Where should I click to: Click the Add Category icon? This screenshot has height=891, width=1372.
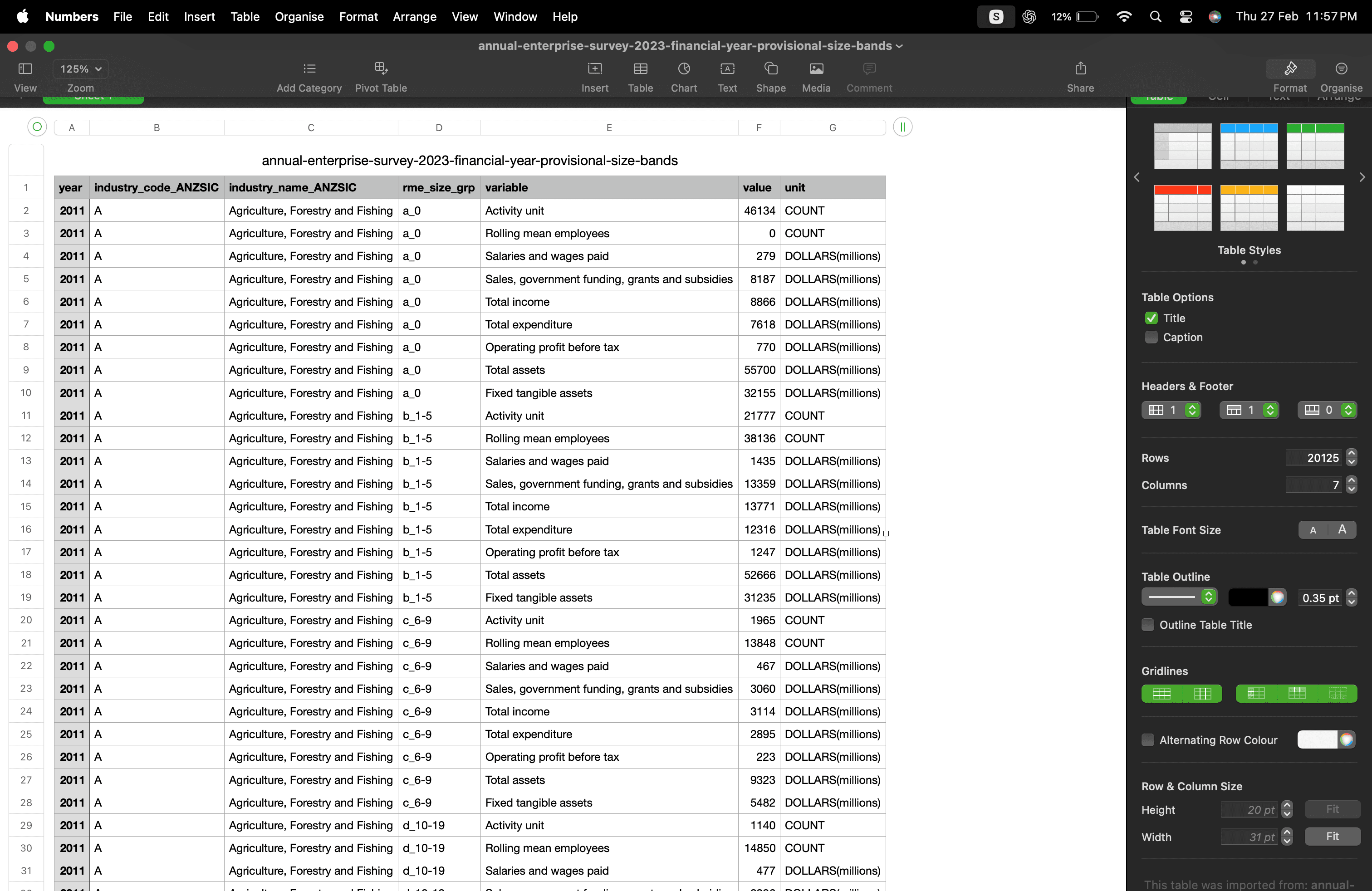309,69
